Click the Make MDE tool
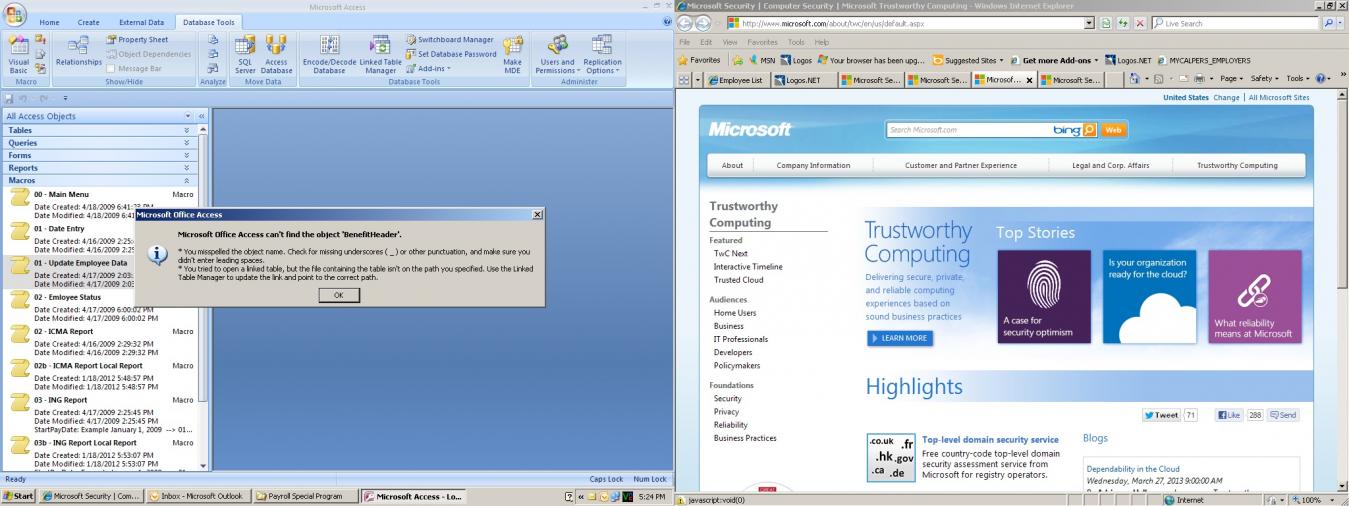 pyautogui.click(x=513, y=55)
